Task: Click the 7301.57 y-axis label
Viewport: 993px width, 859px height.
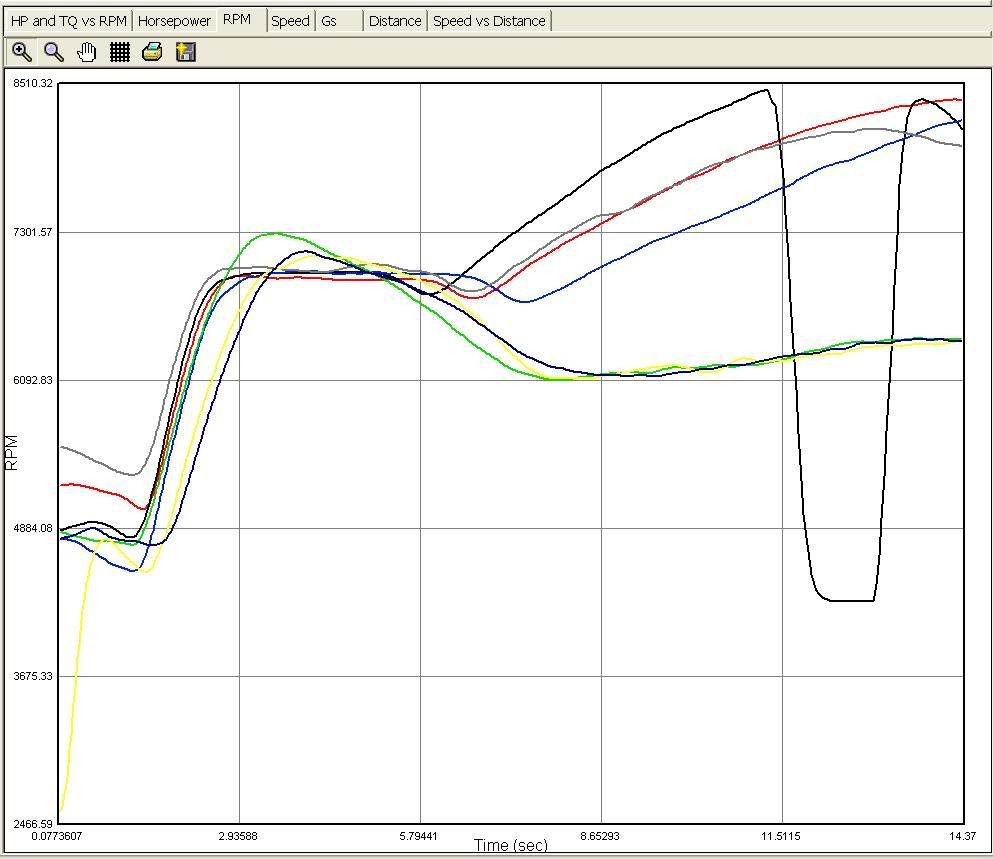Action: click(x=33, y=232)
